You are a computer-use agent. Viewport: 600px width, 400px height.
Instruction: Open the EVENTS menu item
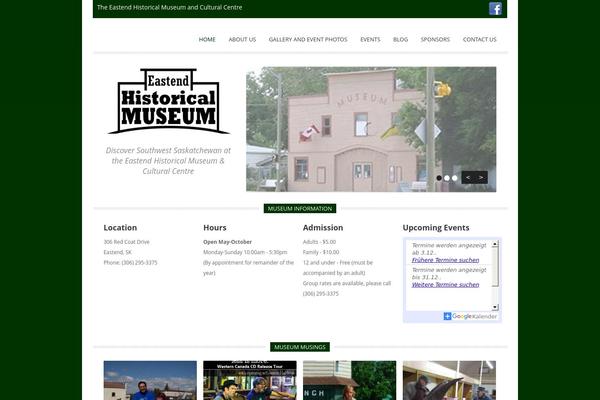click(370, 39)
